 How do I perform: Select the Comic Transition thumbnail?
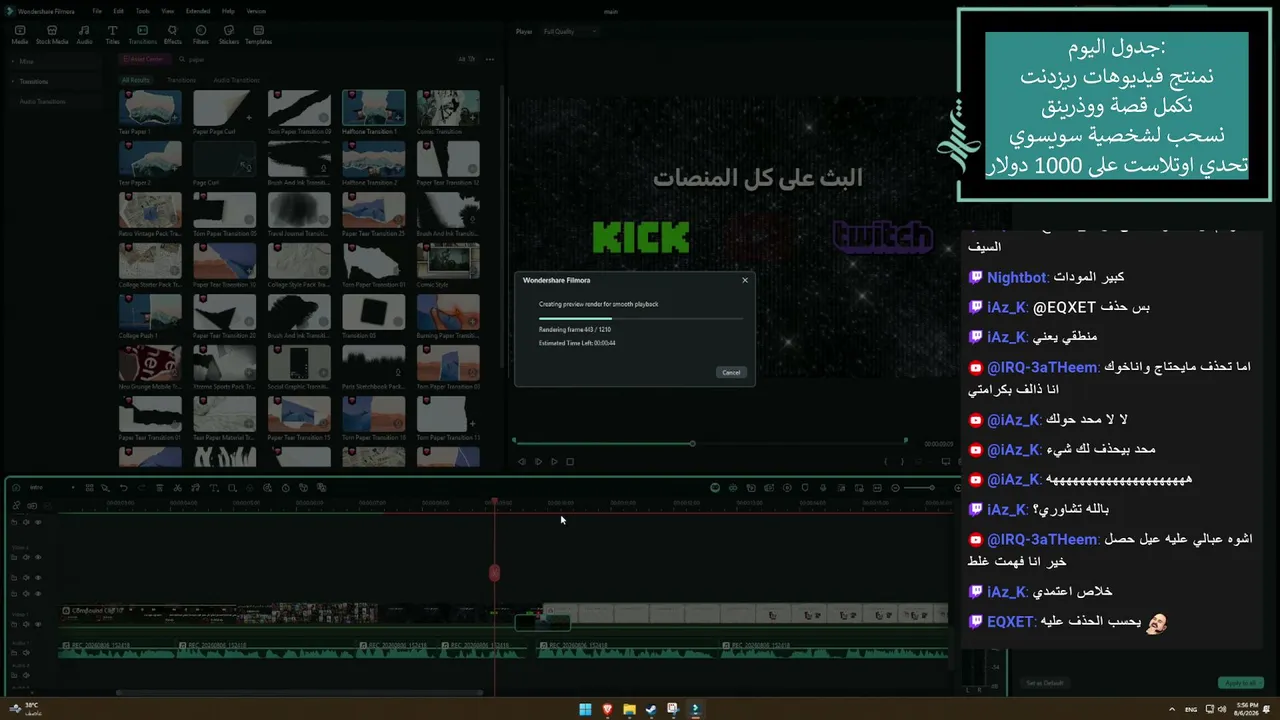coord(448,107)
